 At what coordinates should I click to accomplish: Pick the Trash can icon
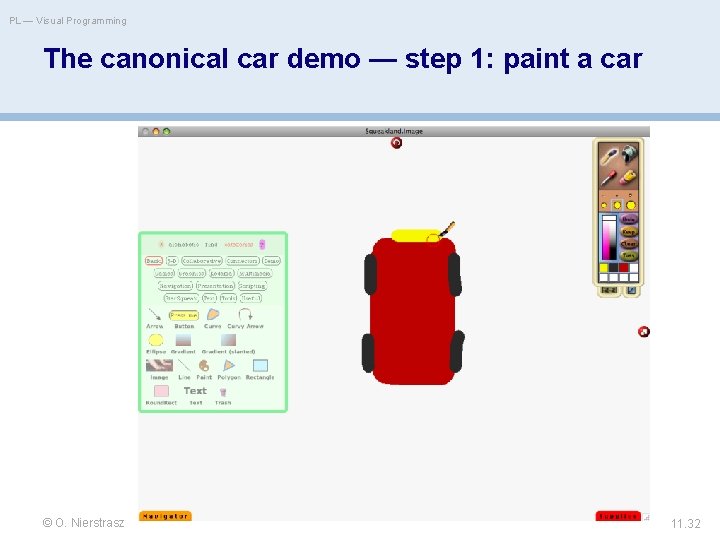click(x=223, y=392)
